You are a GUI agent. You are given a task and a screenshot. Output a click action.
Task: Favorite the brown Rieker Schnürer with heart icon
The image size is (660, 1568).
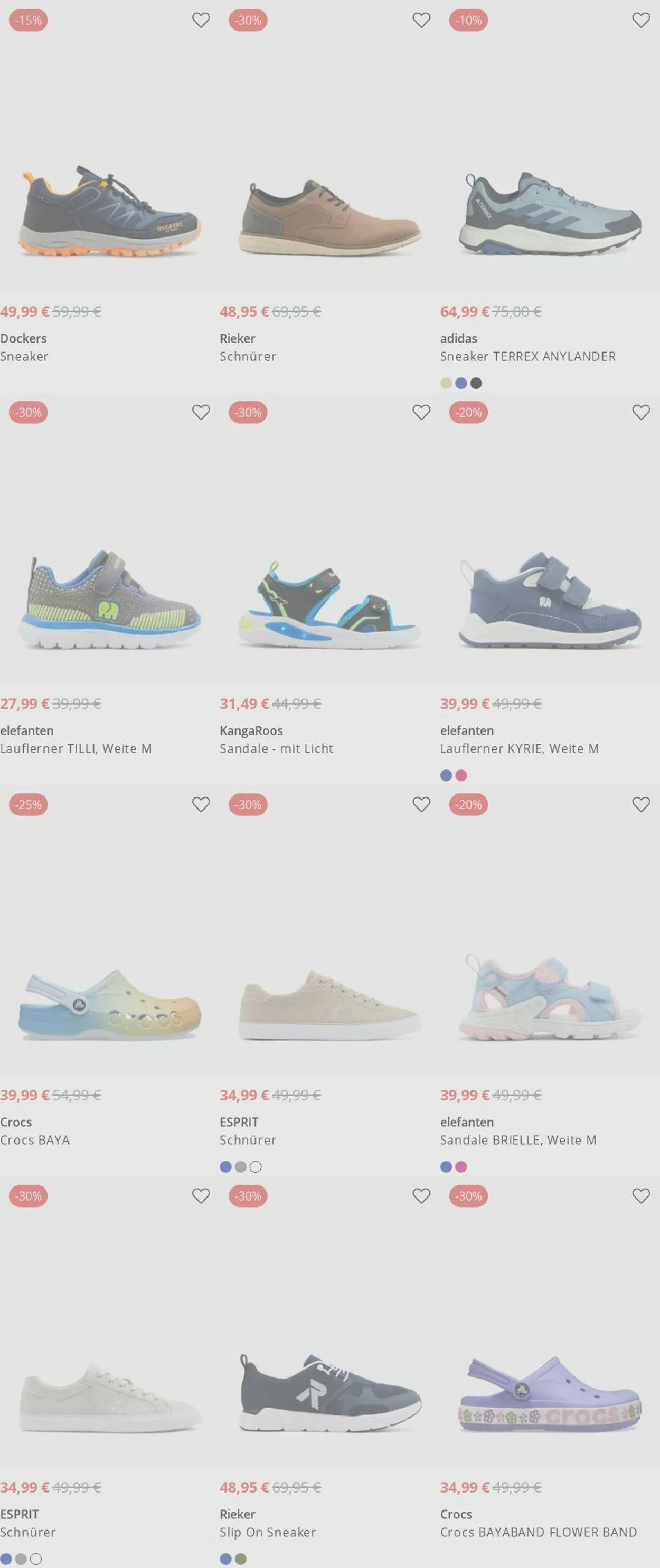421,20
